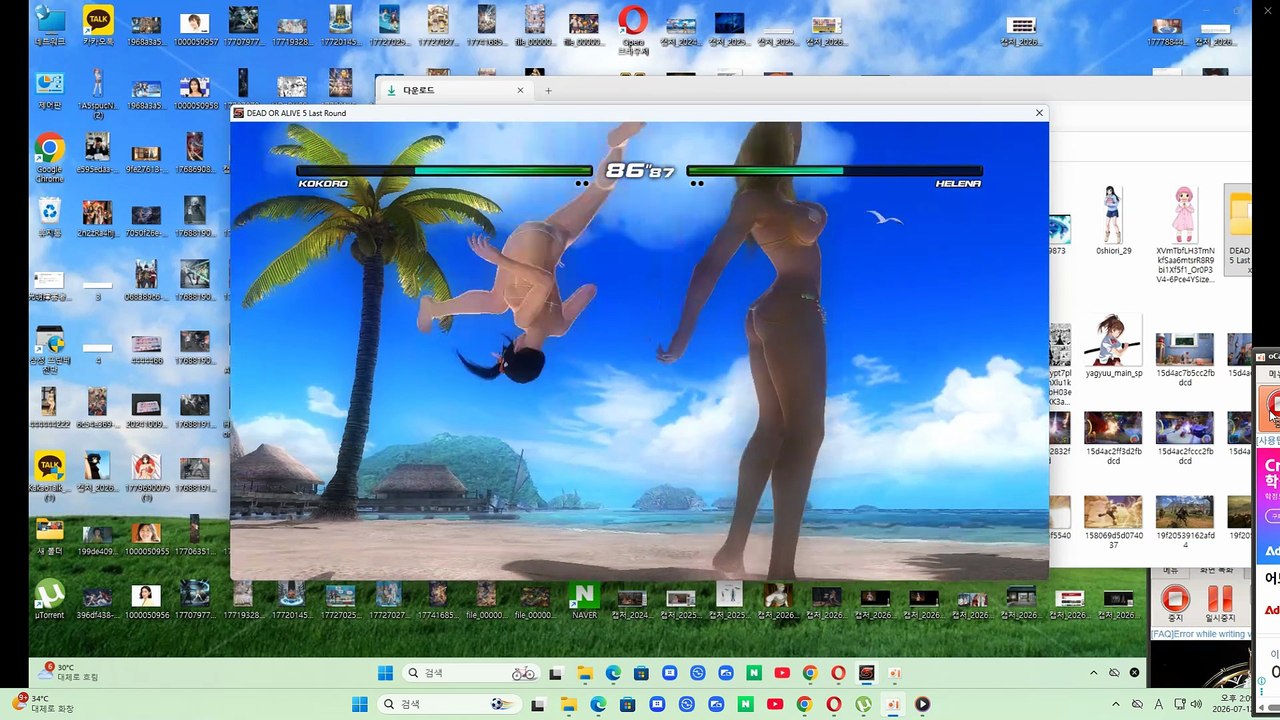The image size is (1280, 720).
Task: Click the HELENA player name label
Action: click(958, 184)
